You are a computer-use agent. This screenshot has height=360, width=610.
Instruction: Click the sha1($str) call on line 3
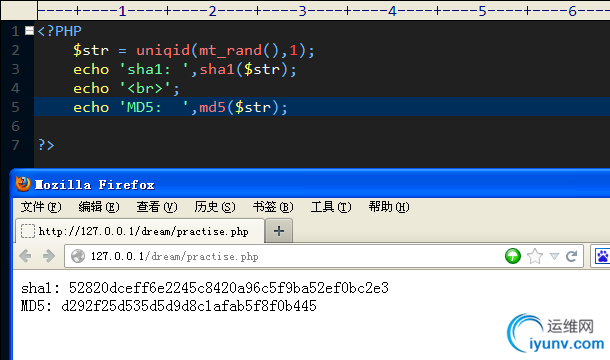(x=244, y=69)
